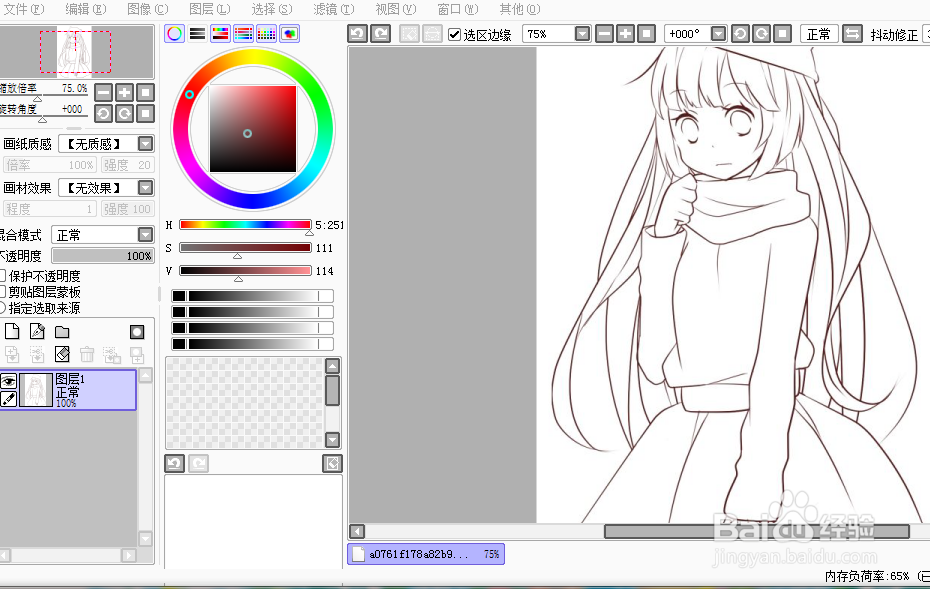Click the scratchpad undo arrow
The image size is (930, 589).
click(174, 463)
